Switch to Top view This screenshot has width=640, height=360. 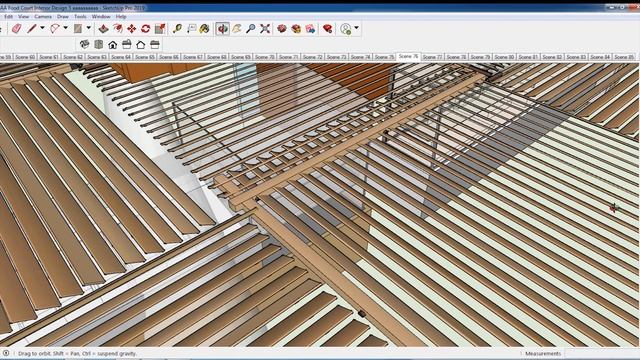point(98,44)
